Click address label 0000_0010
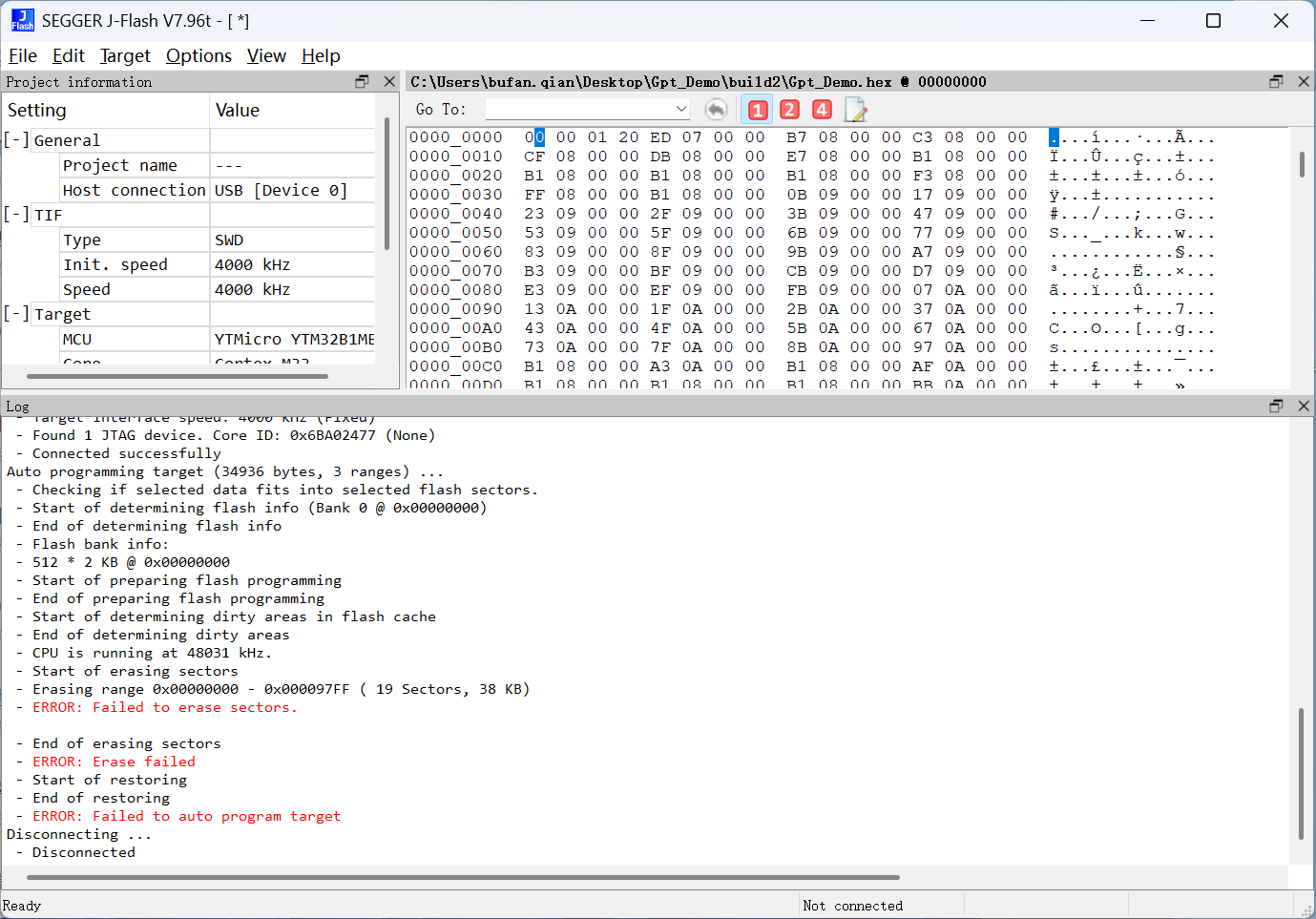This screenshot has width=1316, height=919. [456, 157]
